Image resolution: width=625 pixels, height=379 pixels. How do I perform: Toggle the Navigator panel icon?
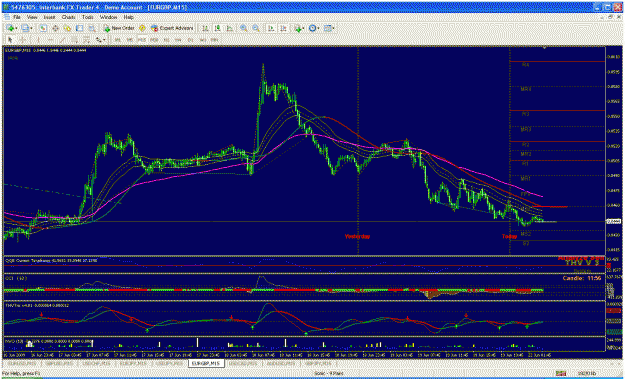click(x=67, y=28)
